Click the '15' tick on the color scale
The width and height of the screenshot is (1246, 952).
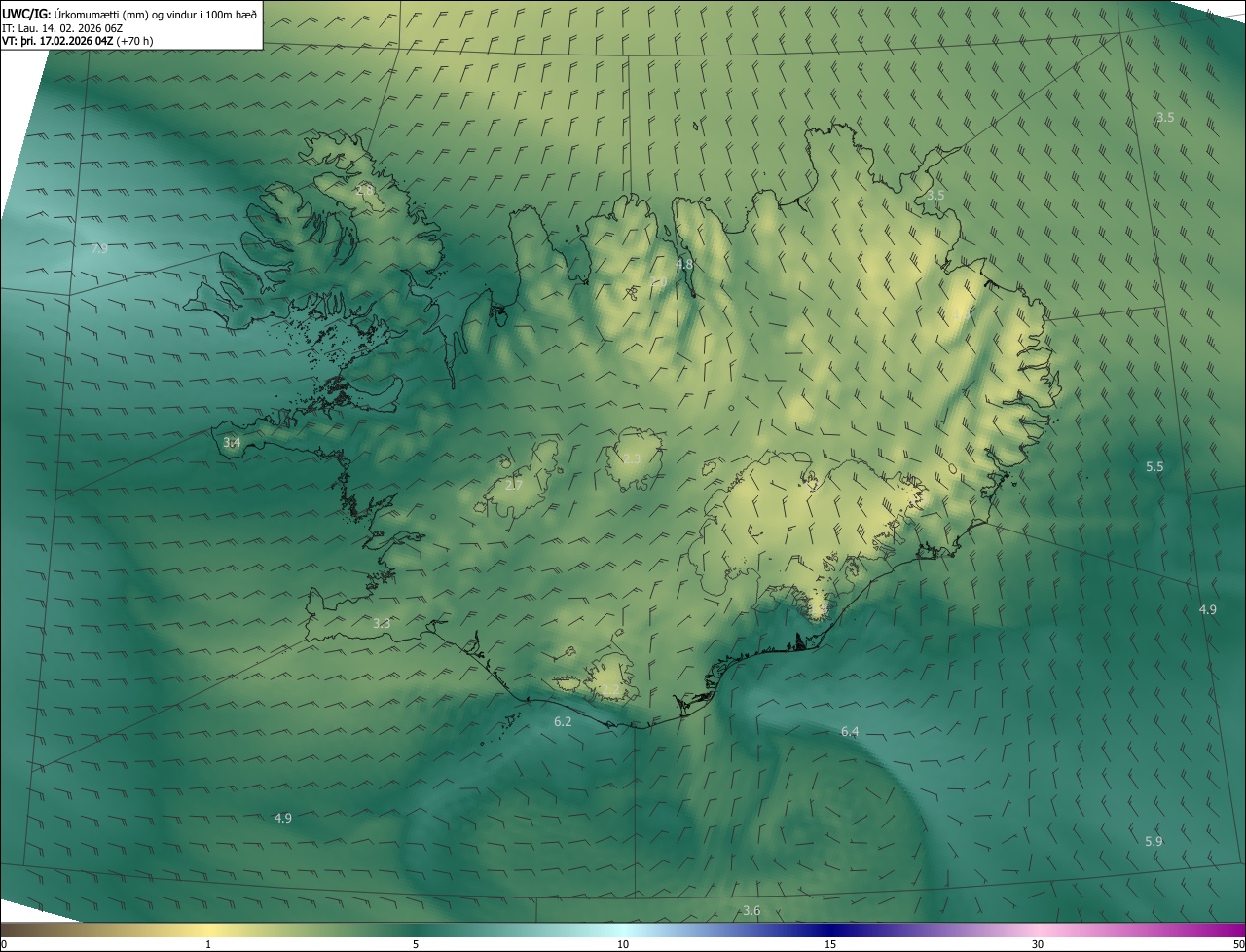tap(830, 944)
